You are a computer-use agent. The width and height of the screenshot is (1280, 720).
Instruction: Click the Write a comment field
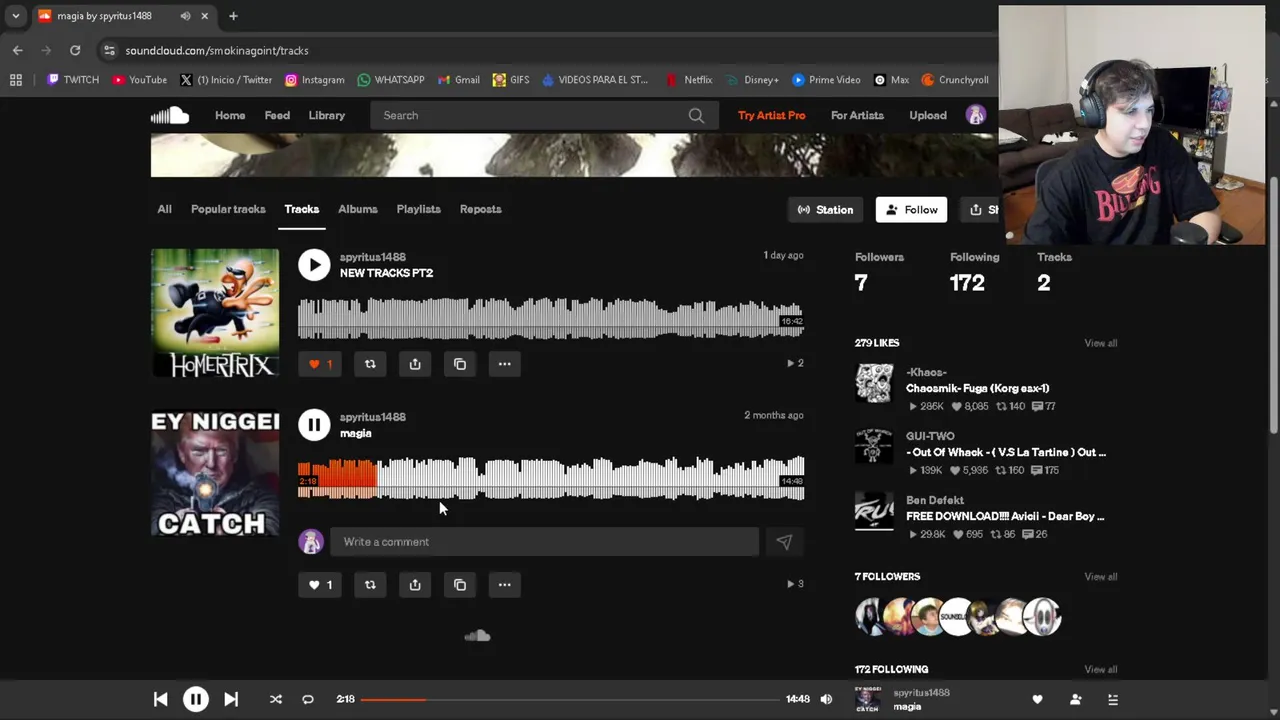(x=544, y=542)
